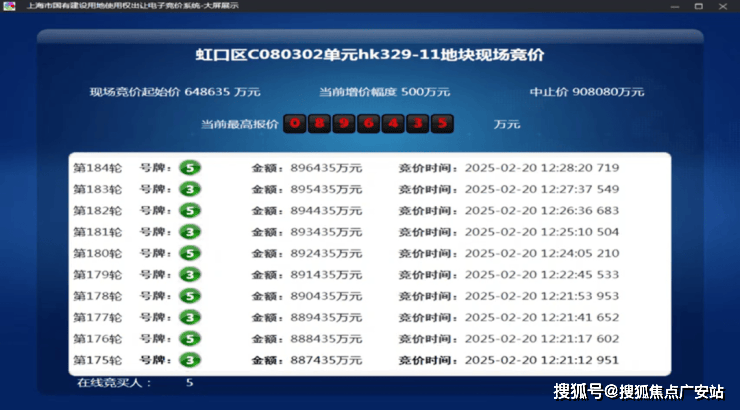Click the 万元 unit after the bid digits

coord(507,124)
